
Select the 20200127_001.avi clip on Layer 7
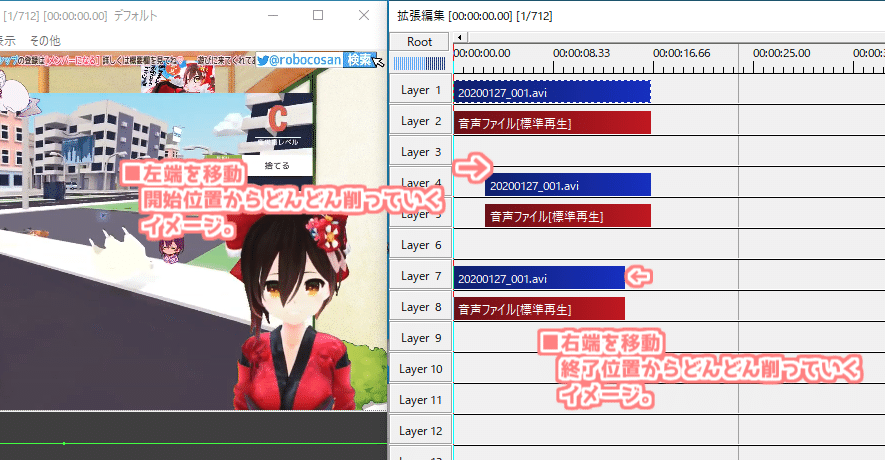[x=539, y=278]
